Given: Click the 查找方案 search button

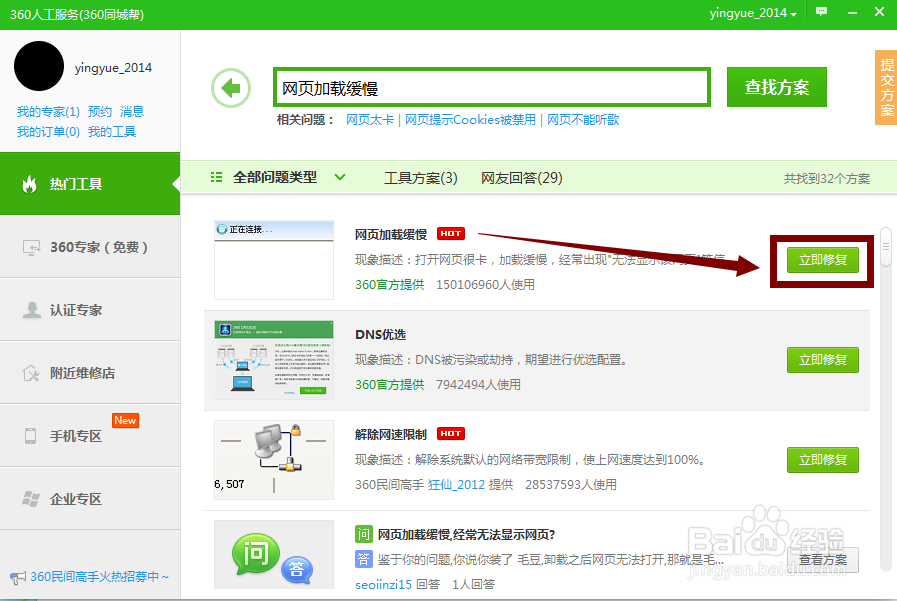Looking at the screenshot, I should pyautogui.click(x=776, y=87).
